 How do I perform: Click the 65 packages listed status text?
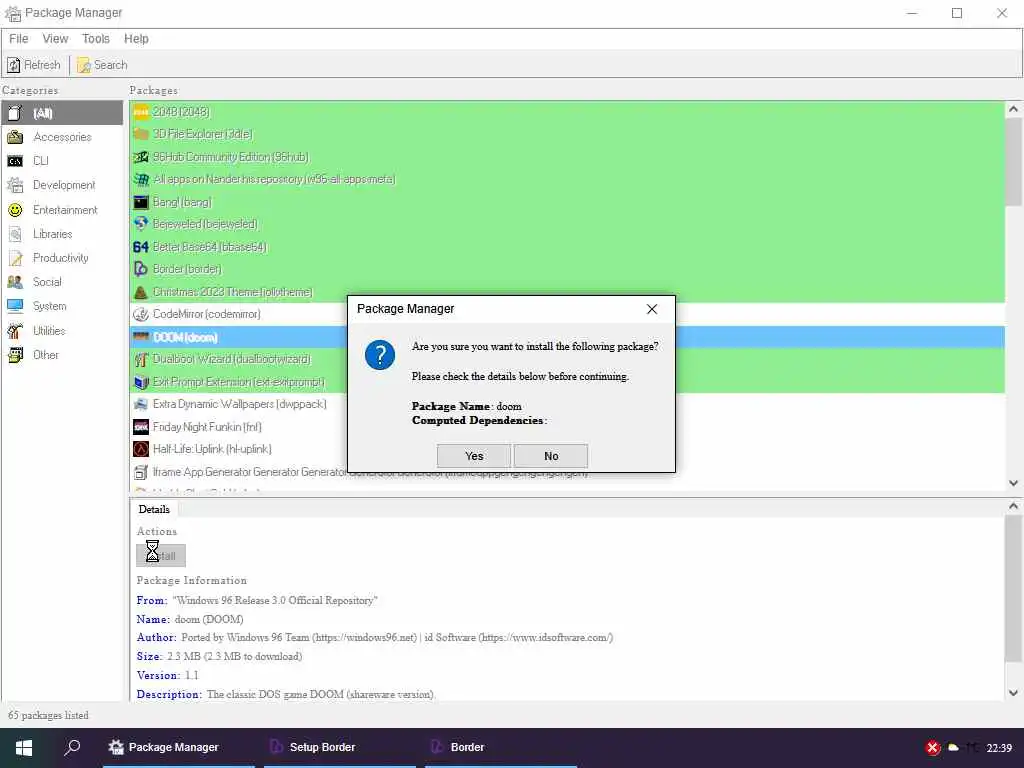point(48,715)
